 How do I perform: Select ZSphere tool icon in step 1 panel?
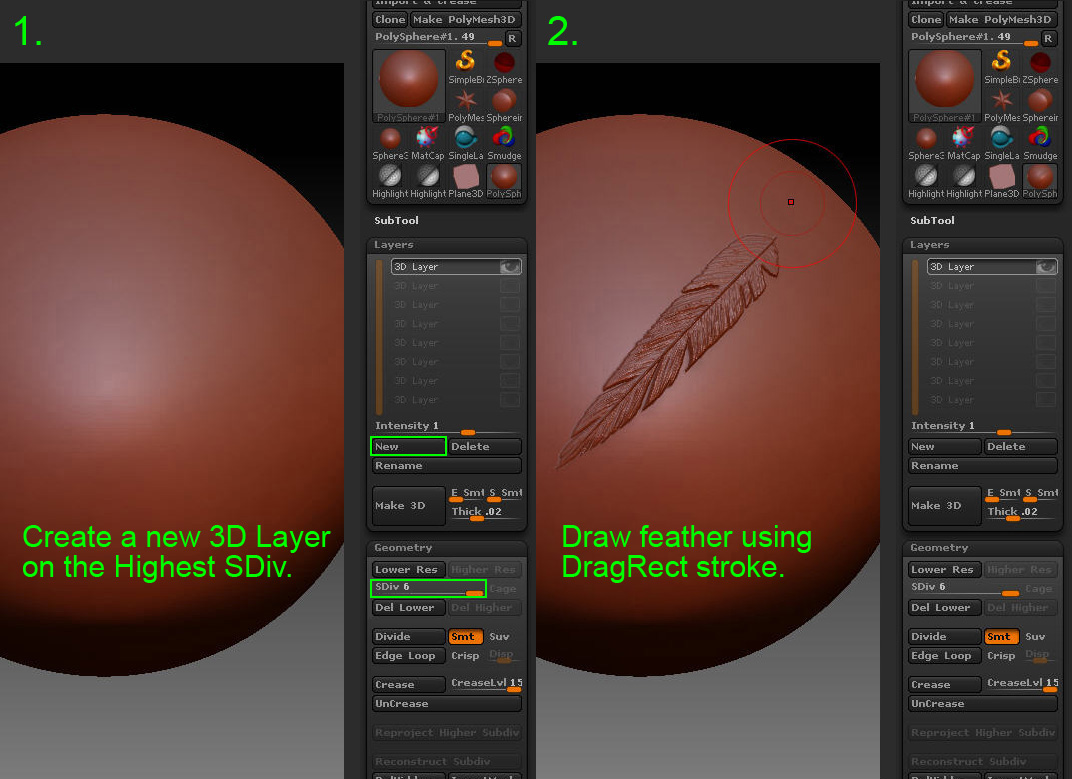click(505, 67)
